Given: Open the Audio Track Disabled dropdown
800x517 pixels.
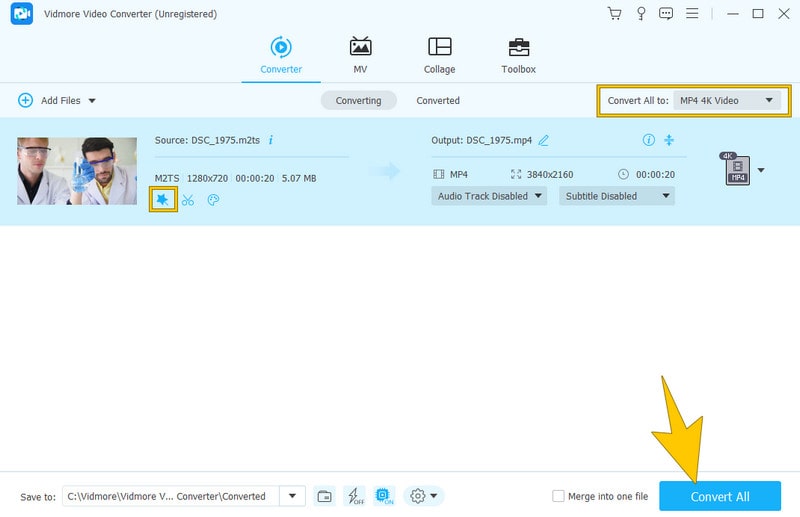Looking at the screenshot, I should coord(489,196).
